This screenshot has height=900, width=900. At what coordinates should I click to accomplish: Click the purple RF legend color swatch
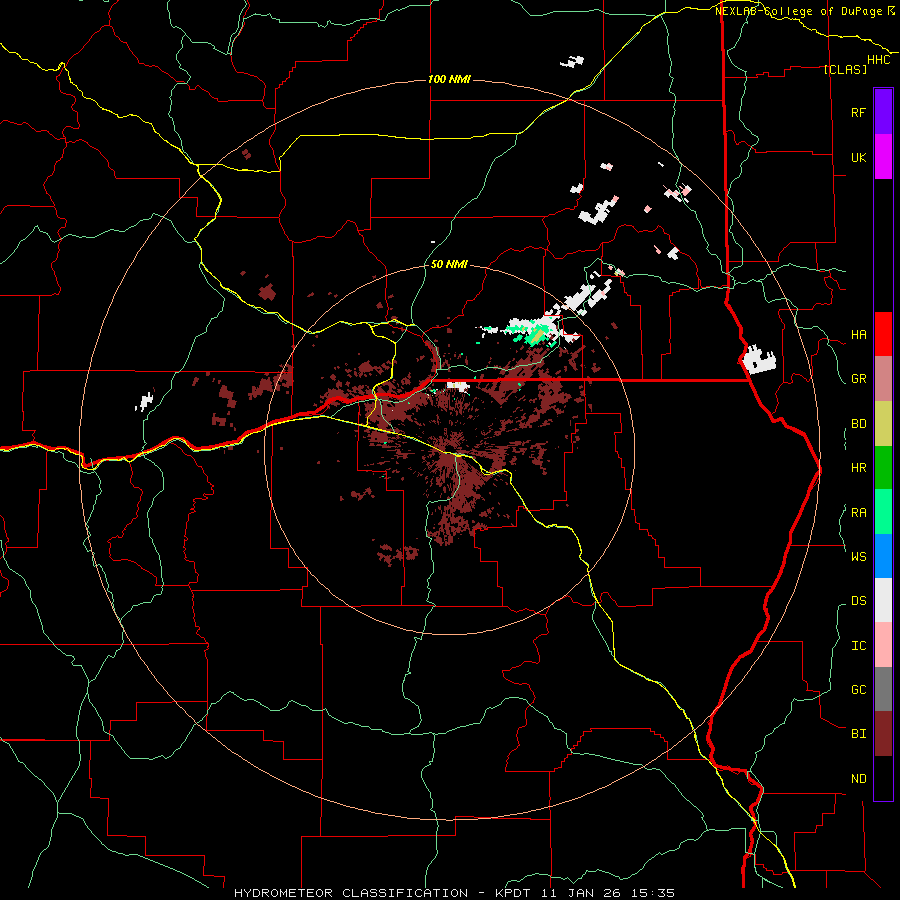point(883,112)
